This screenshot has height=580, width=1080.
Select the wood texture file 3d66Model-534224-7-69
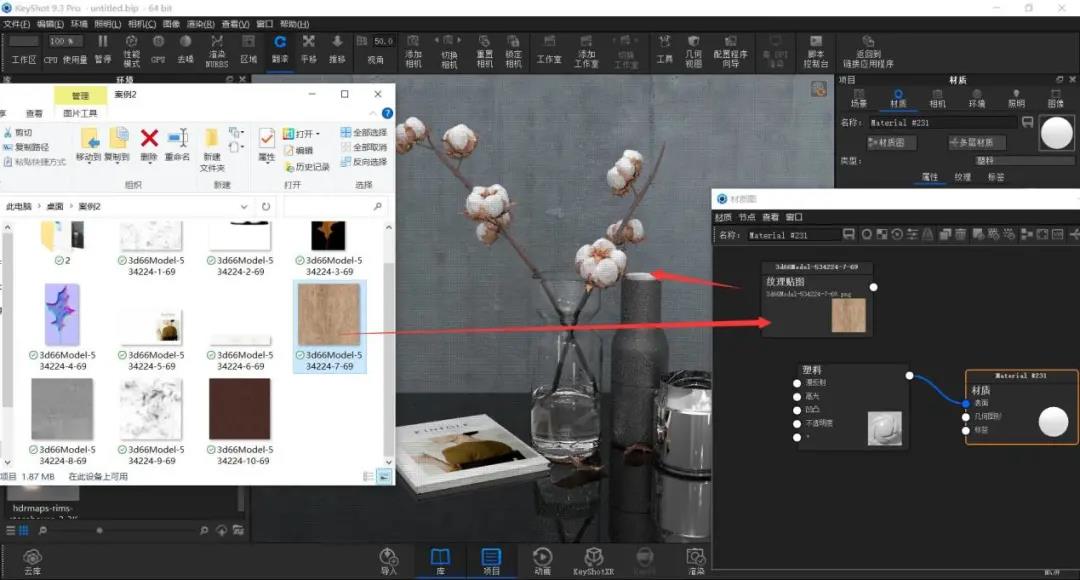pos(329,327)
